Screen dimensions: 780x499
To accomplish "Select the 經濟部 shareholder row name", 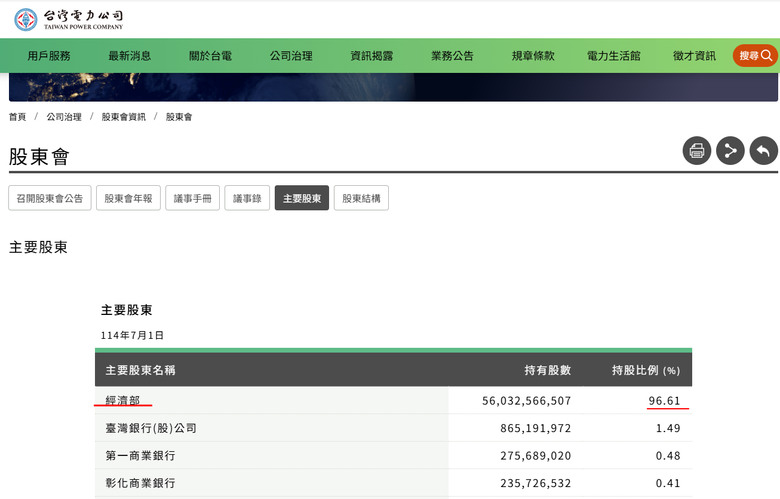I will tap(123, 400).
